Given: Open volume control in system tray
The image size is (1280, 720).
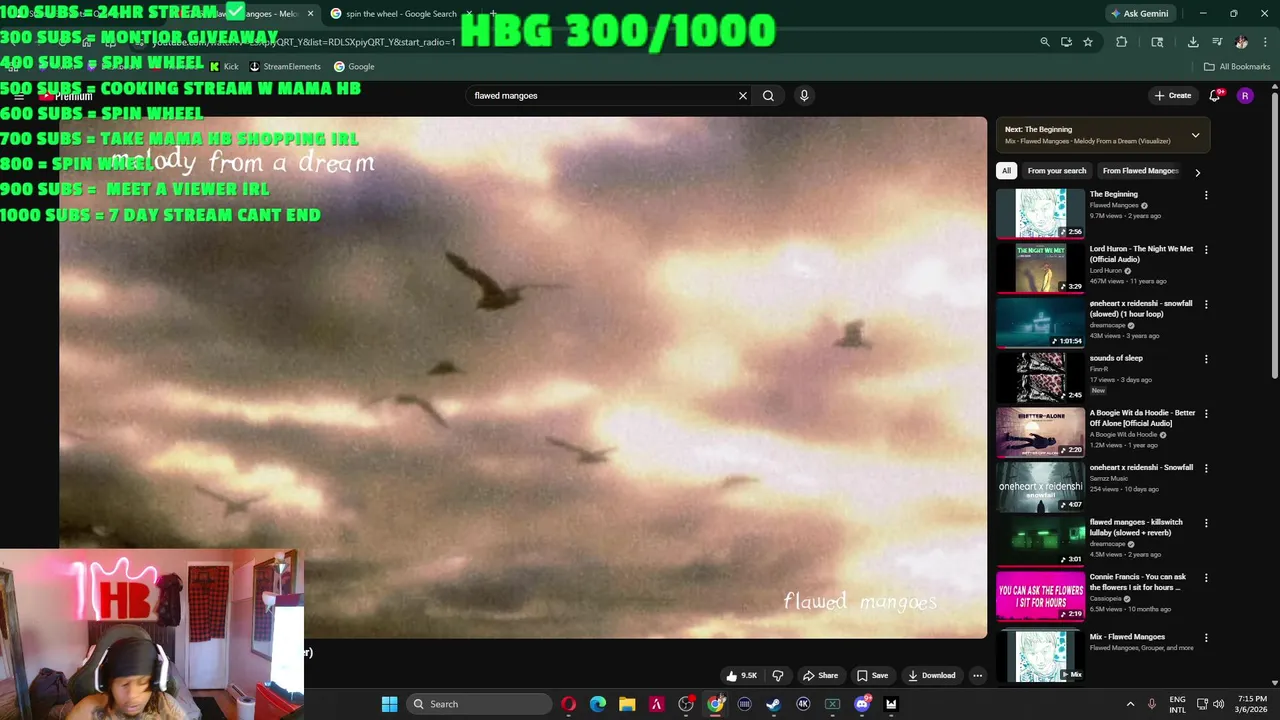Looking at the screenshot, I should click(x=1217, y=704).
